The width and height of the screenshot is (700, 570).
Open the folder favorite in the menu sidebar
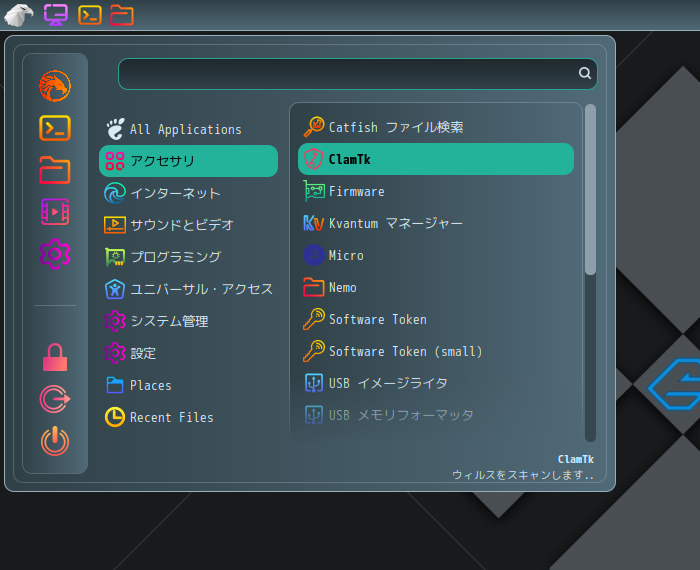55,170
